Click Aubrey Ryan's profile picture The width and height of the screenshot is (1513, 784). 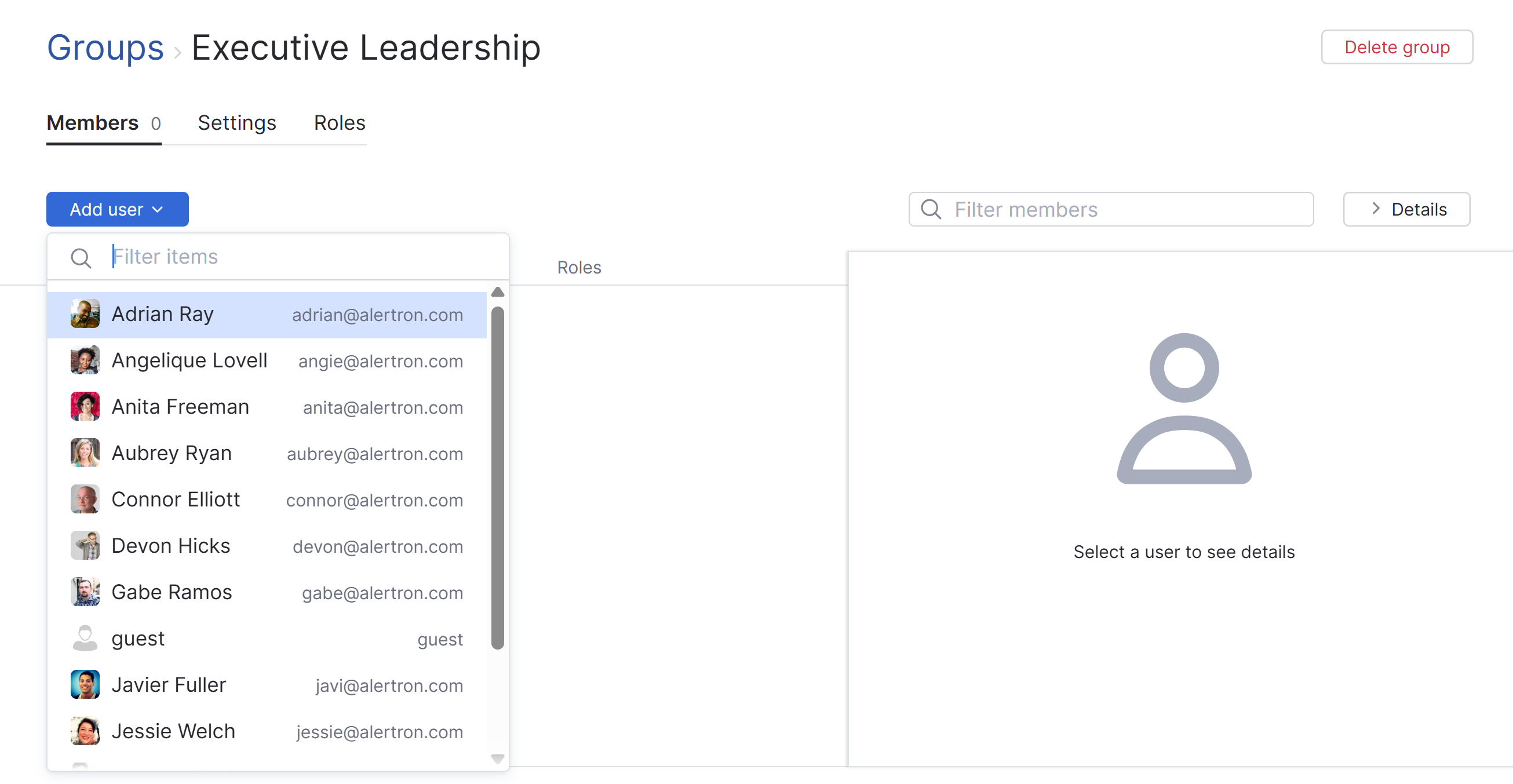click(x=85, y=453)
